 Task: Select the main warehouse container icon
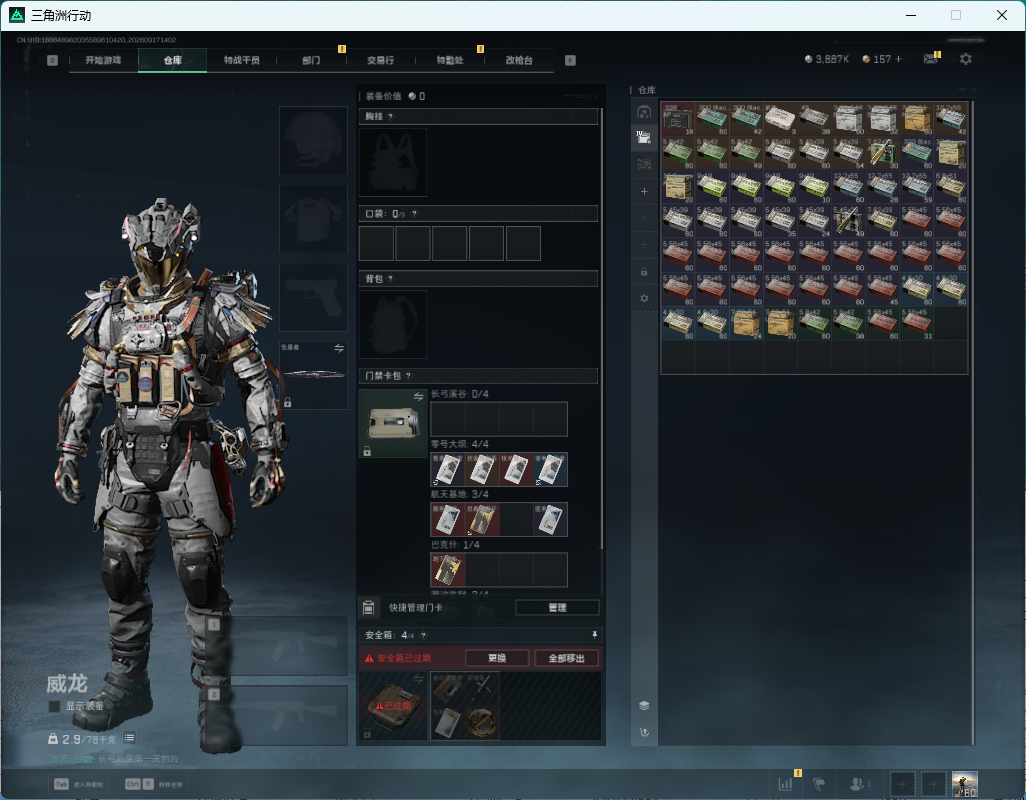(x=644, y=113)
